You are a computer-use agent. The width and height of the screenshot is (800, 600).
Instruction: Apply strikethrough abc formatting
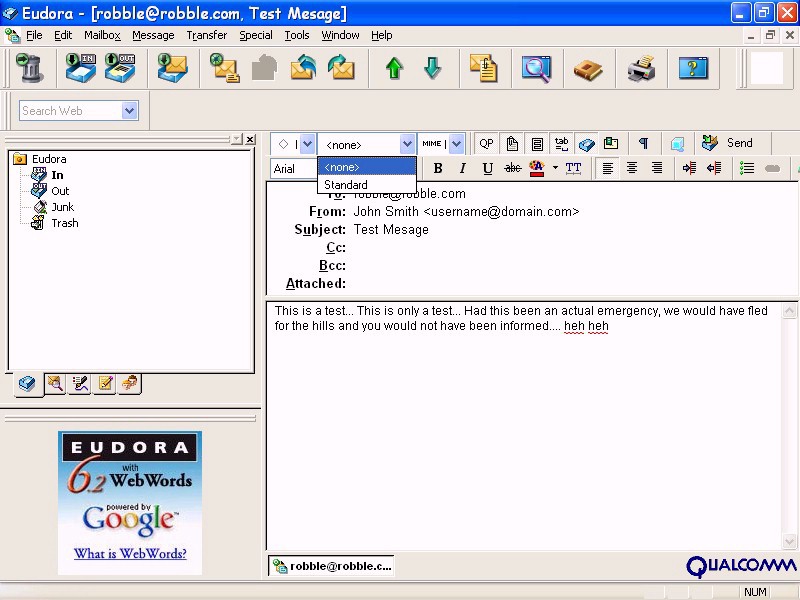(x=512, y=168)
